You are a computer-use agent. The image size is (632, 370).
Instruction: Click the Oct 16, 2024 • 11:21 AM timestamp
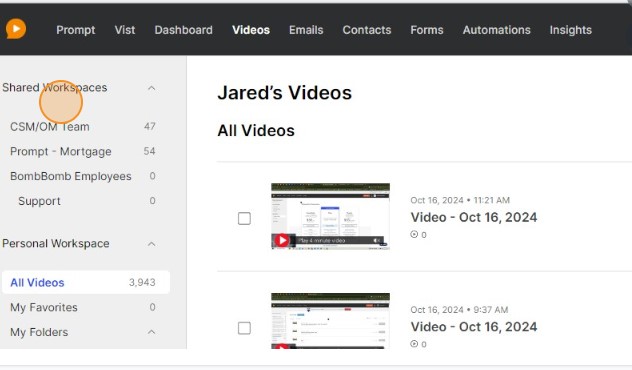(460, 200)
